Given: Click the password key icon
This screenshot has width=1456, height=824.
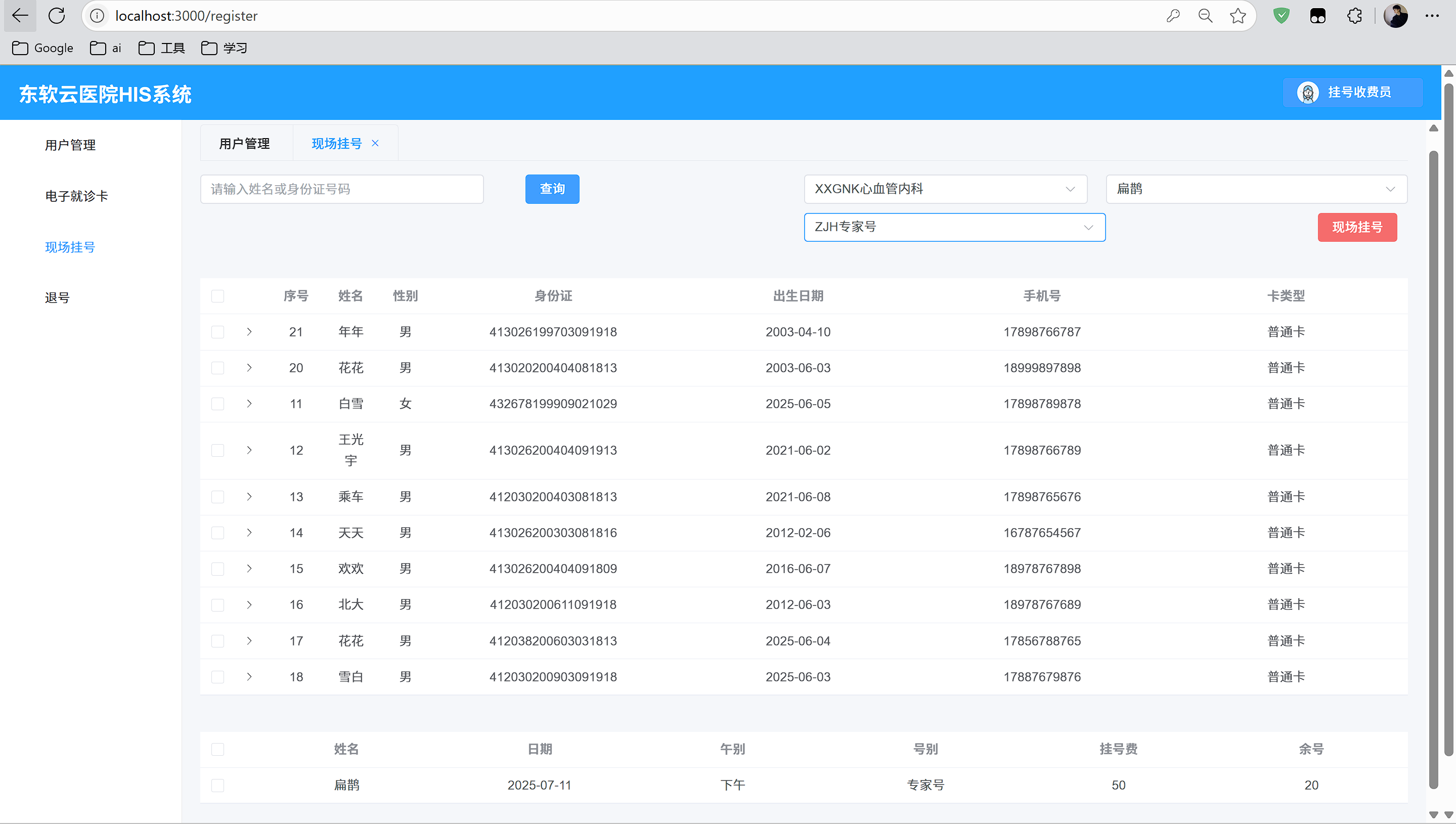Looking at the screenshot, I should click(x=1173, y=16).
